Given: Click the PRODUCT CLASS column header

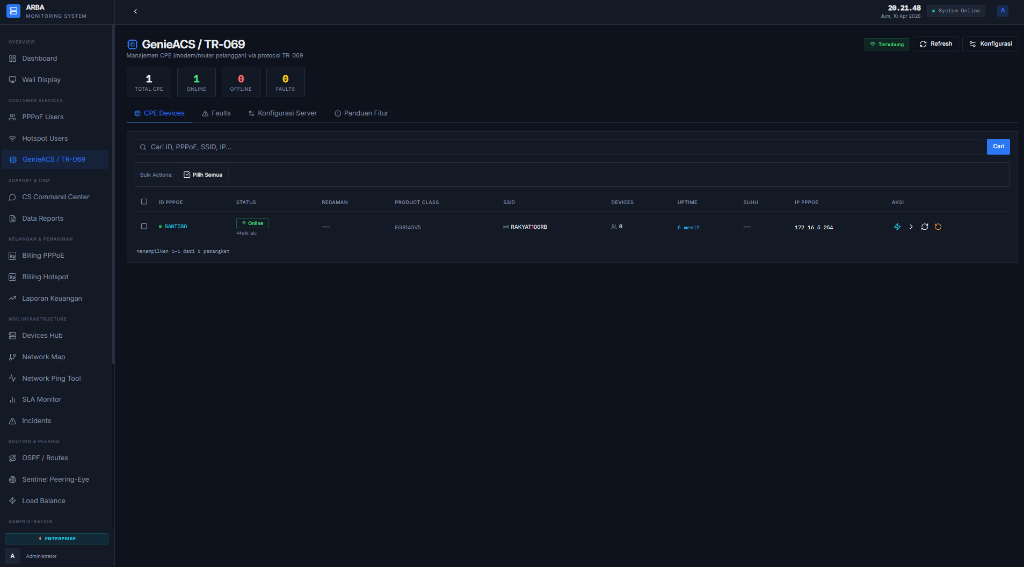Looking at the screenshot, I should 417,202.
